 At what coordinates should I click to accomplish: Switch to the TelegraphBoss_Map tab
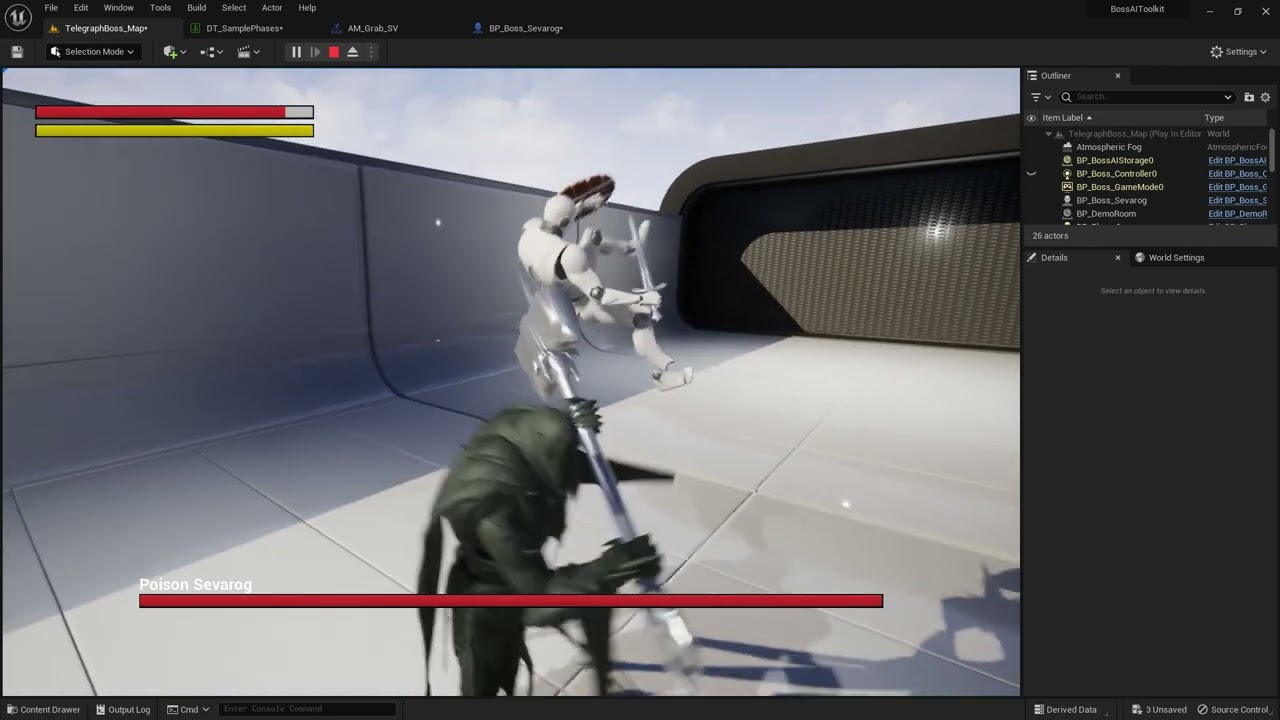point(105,28)
